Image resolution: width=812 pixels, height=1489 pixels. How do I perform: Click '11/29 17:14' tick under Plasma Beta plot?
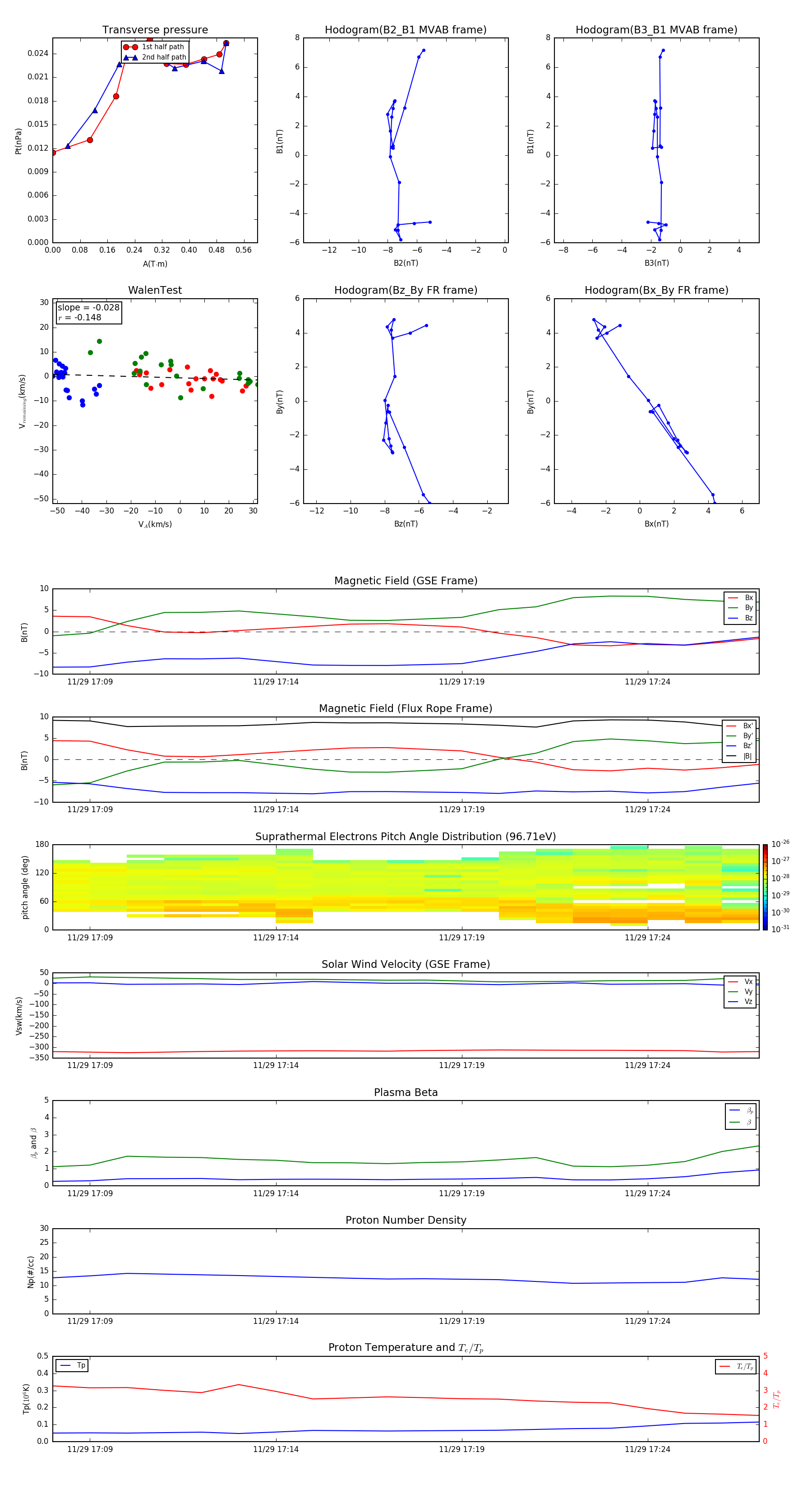tap(276, 1193)
